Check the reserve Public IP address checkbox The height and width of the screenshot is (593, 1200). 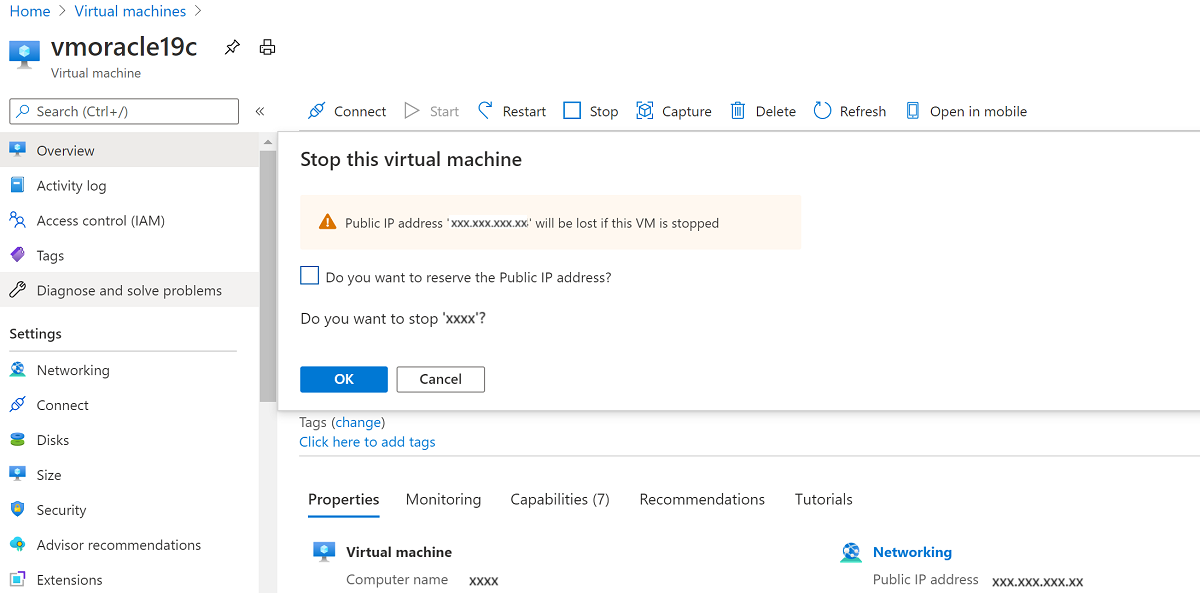tap(309, 275)
